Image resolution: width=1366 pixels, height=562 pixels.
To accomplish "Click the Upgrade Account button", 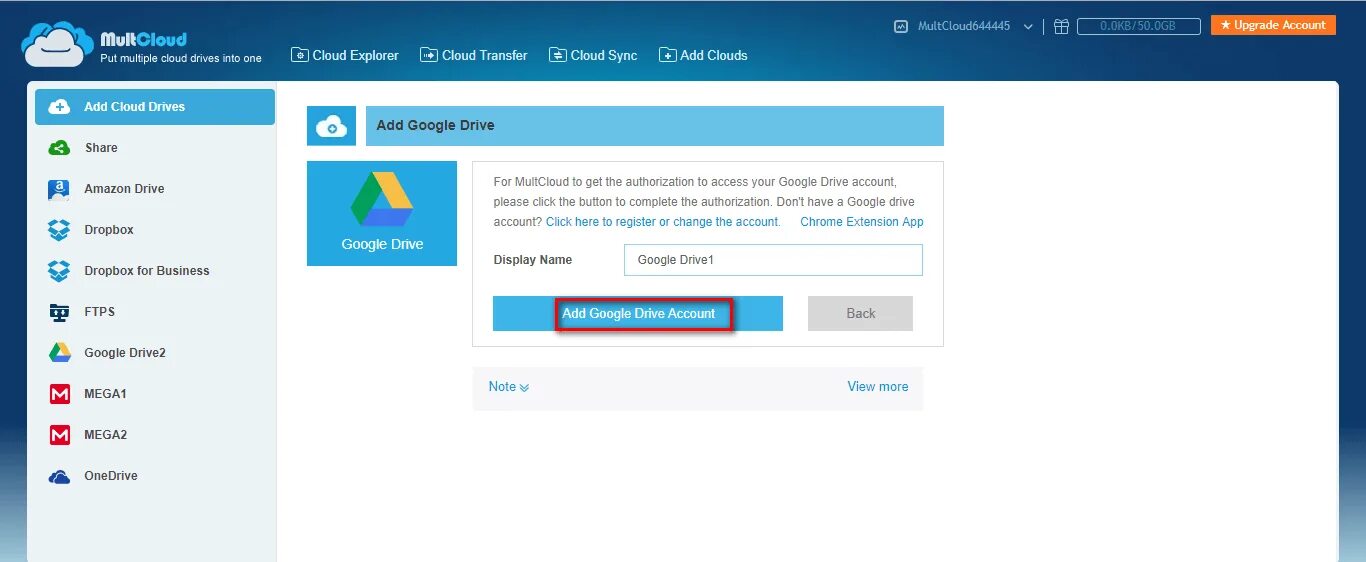I will click(x=1273, y=25).
